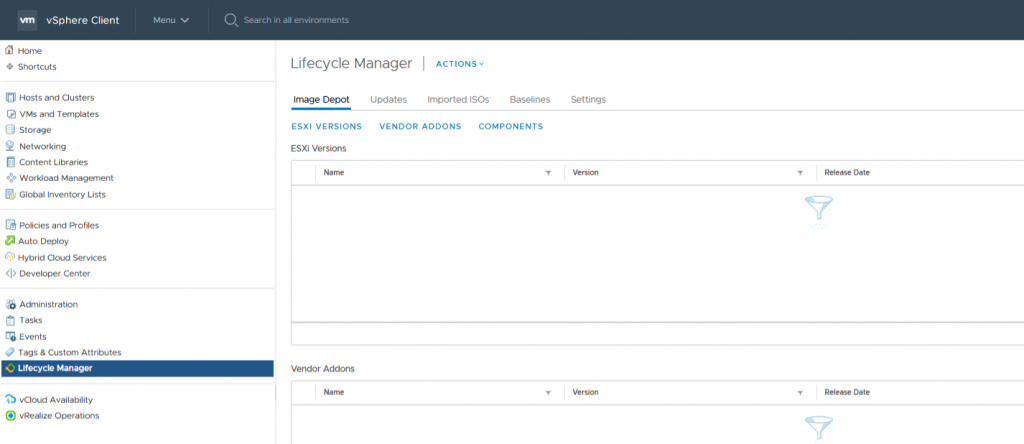Click the VMware vm logo

click(x=27, y=20)
